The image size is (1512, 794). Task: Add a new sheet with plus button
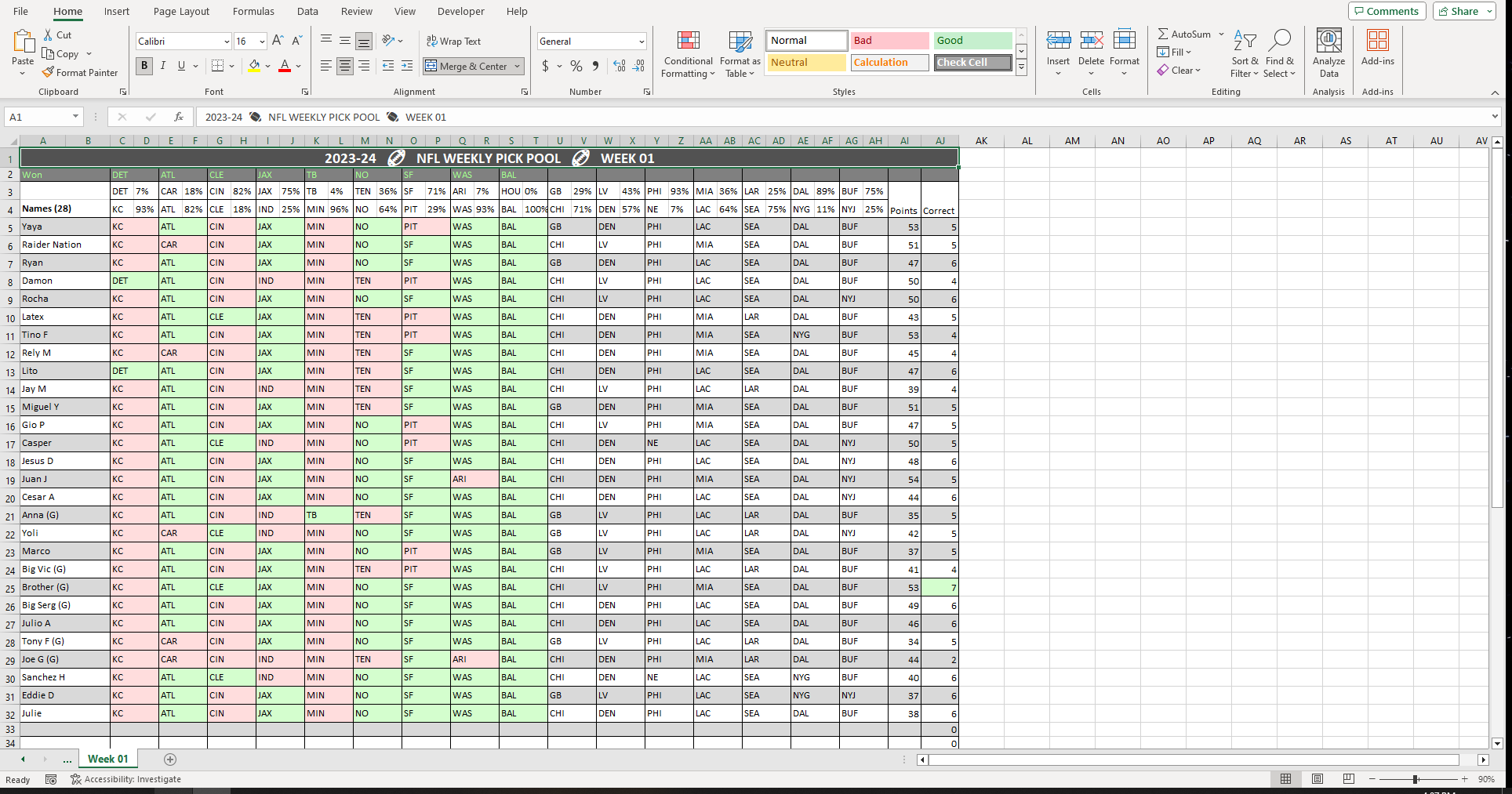[x=170, y=759]
